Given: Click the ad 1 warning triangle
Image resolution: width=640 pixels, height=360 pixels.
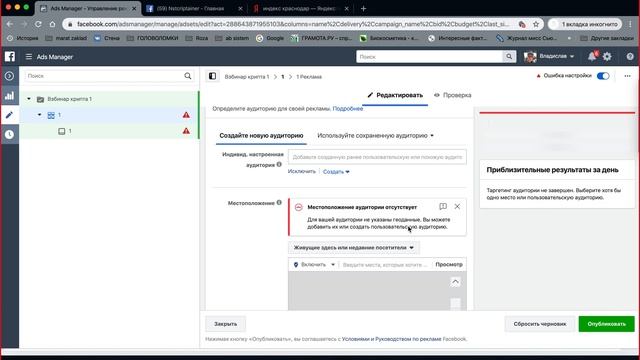Looking at the screenshot, I should point(186,131).
